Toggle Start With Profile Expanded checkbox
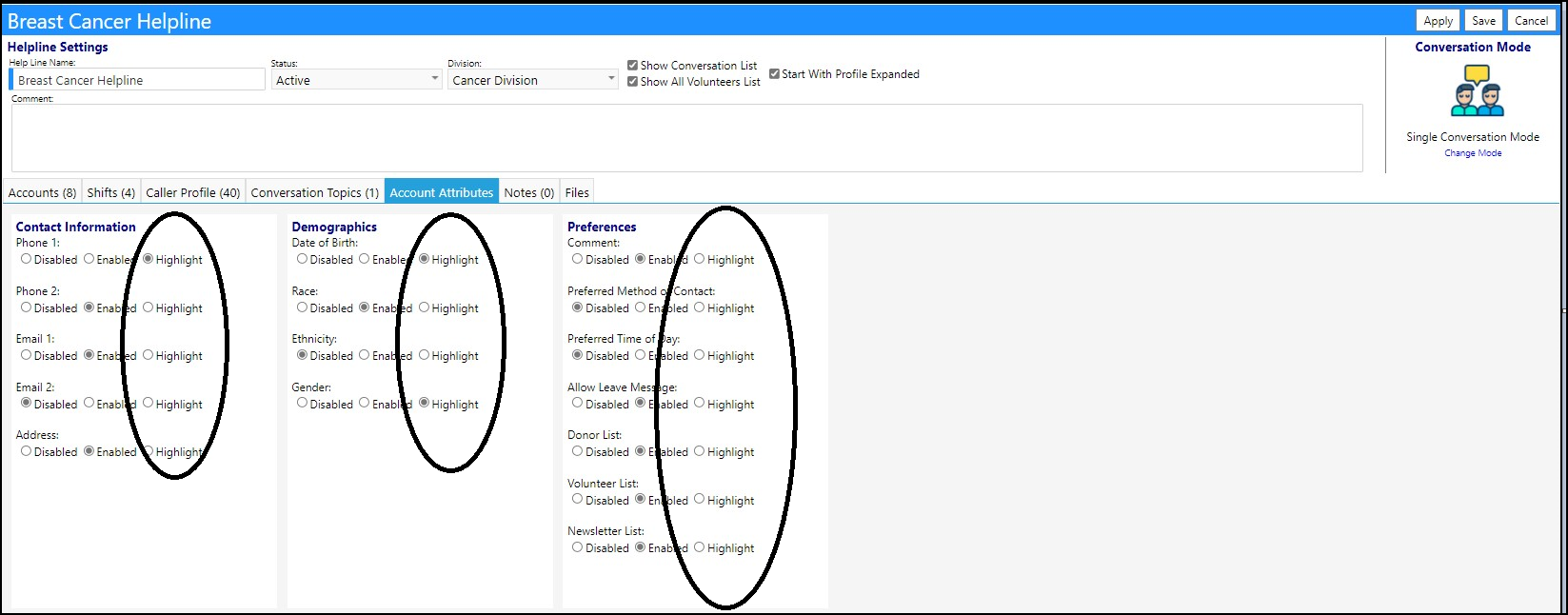This screenshot has height=615, width=1568. pos(774,73)
